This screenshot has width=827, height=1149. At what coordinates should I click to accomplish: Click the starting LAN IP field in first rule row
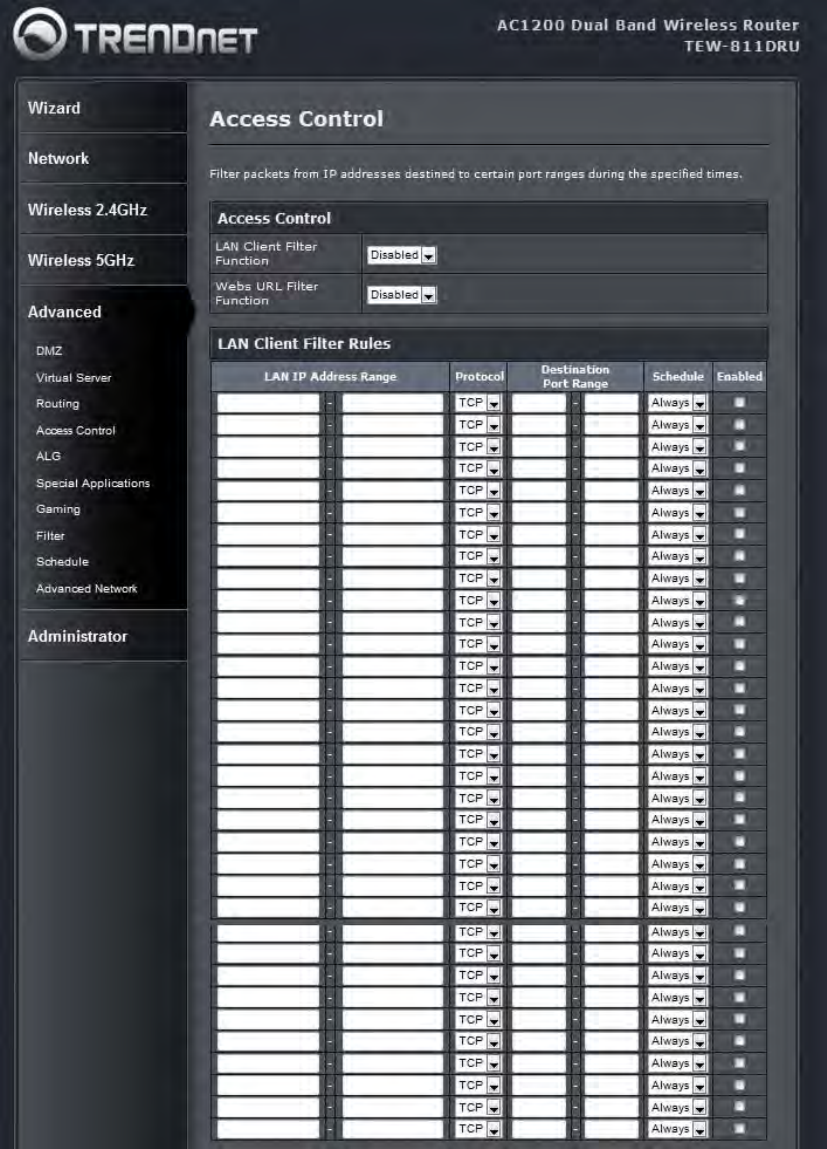click(x=268, y=403)
